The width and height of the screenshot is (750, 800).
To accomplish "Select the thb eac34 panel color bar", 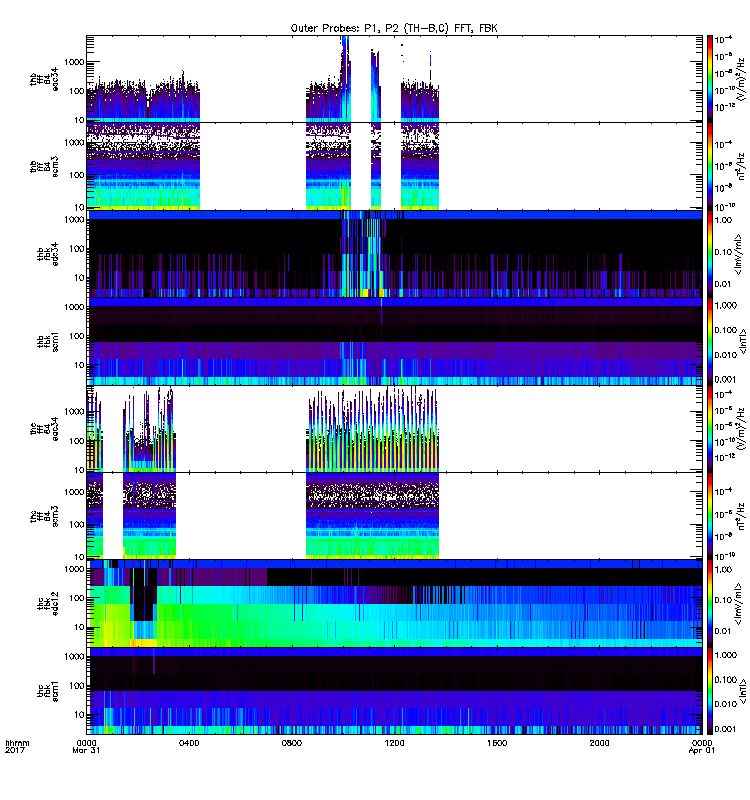I will pyautogui.click(x=709, y=79).
